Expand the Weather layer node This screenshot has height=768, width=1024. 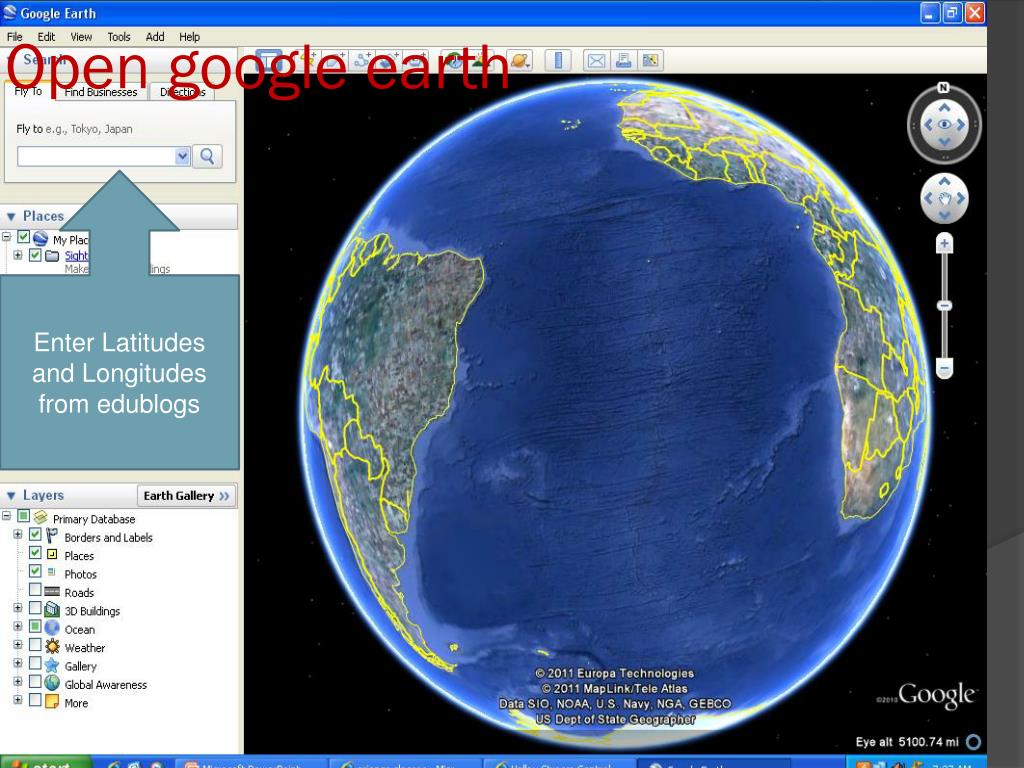click(x=18, y=645)
